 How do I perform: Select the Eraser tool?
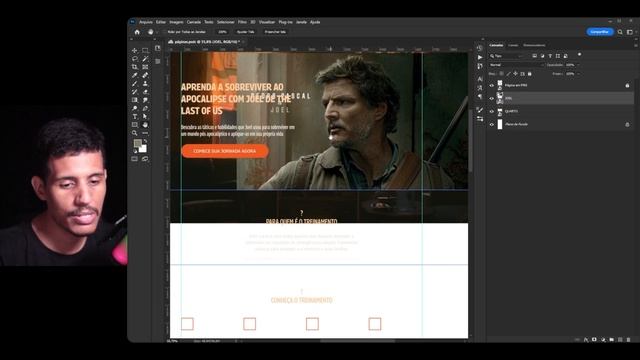145,92
